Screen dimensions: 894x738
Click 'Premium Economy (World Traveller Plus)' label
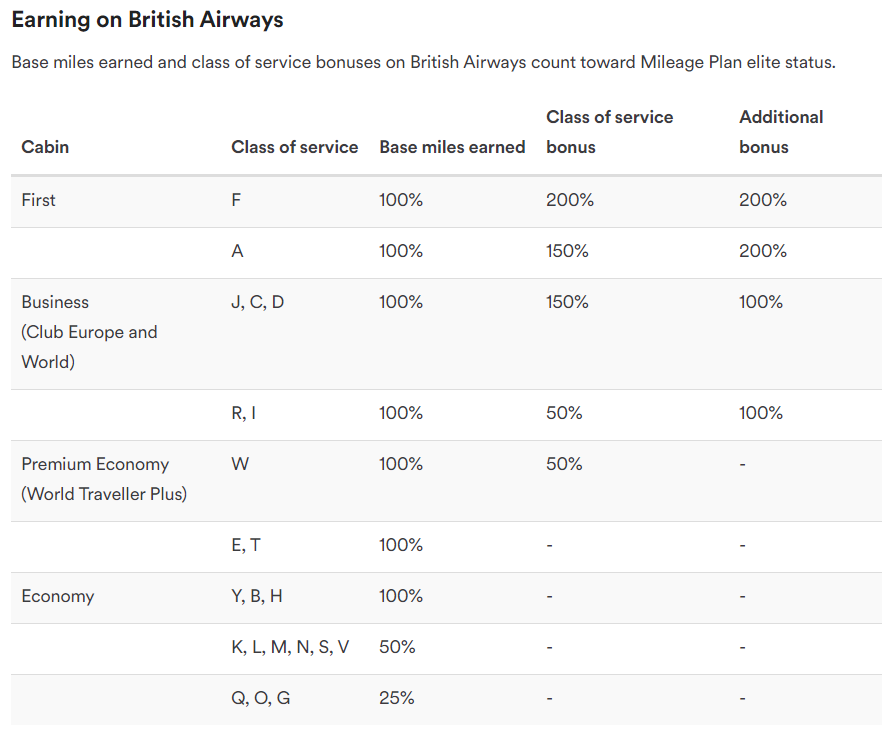(104, 479)
